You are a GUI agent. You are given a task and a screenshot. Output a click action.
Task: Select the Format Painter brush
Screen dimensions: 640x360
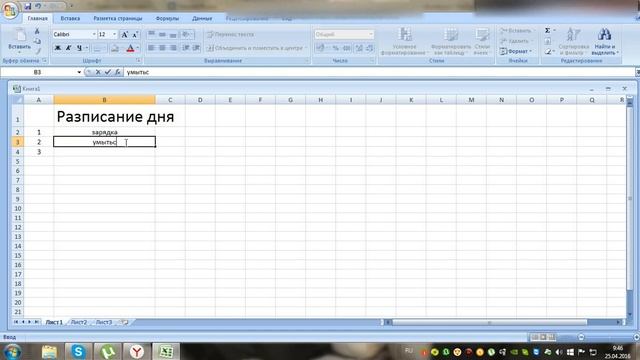click(x=37, y=51)
